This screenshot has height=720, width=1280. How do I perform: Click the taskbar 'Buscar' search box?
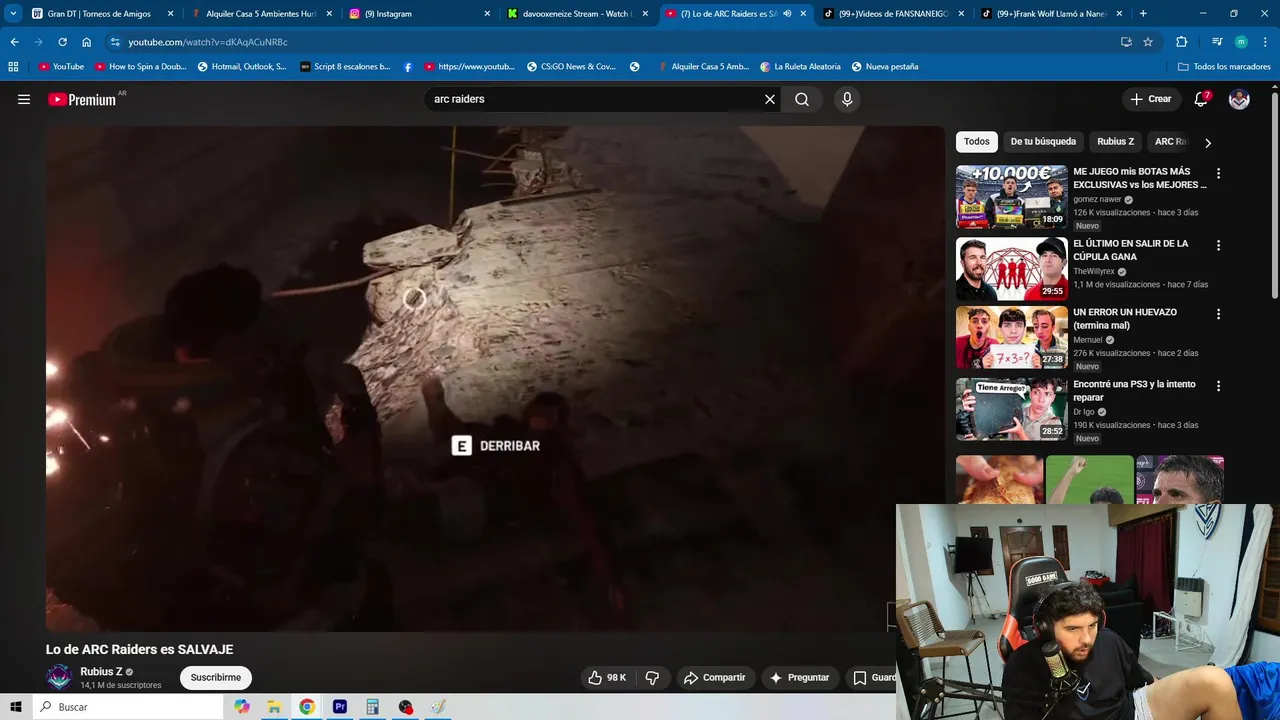tap(128, 707)
